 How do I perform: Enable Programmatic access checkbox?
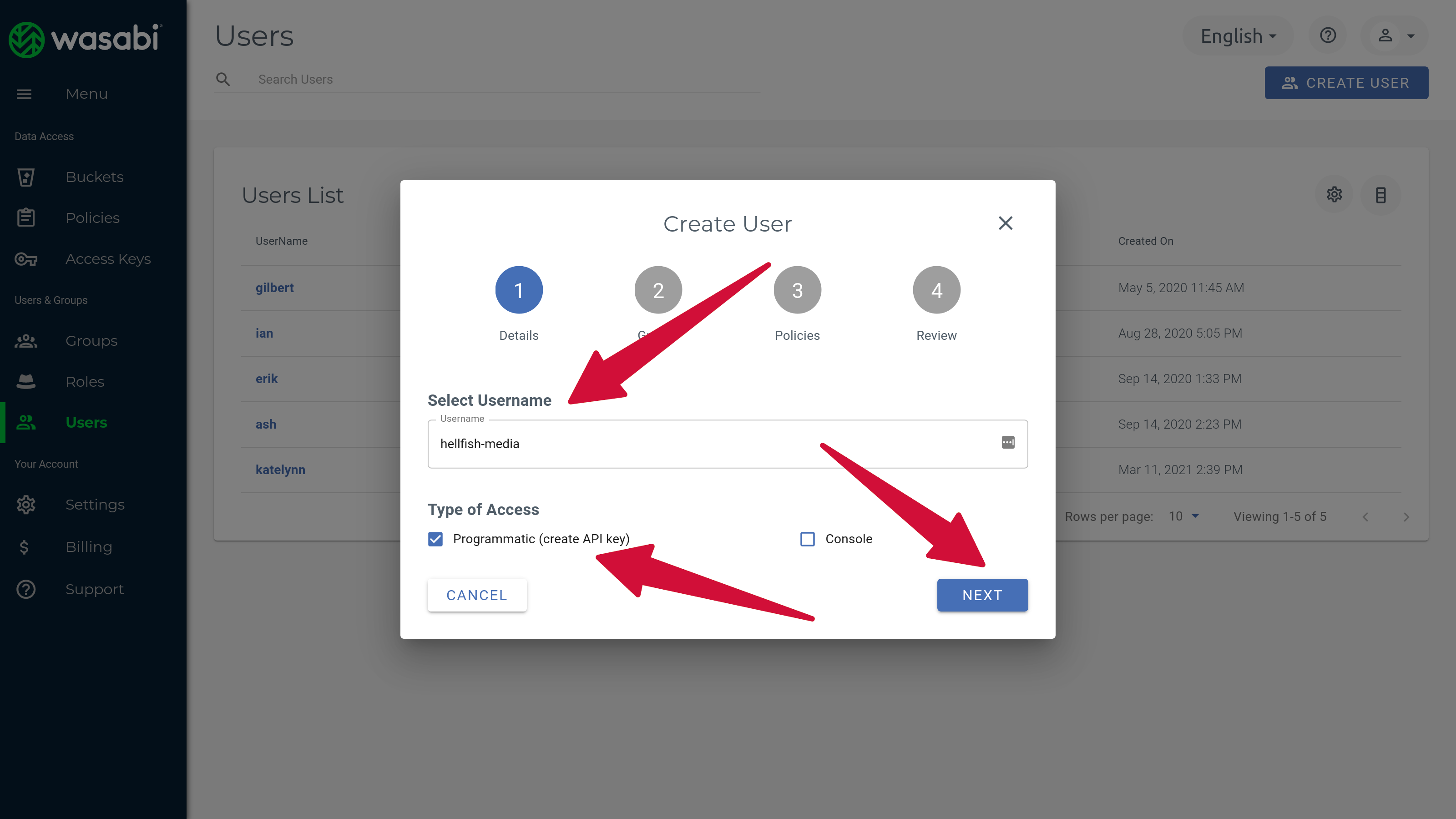435,538
